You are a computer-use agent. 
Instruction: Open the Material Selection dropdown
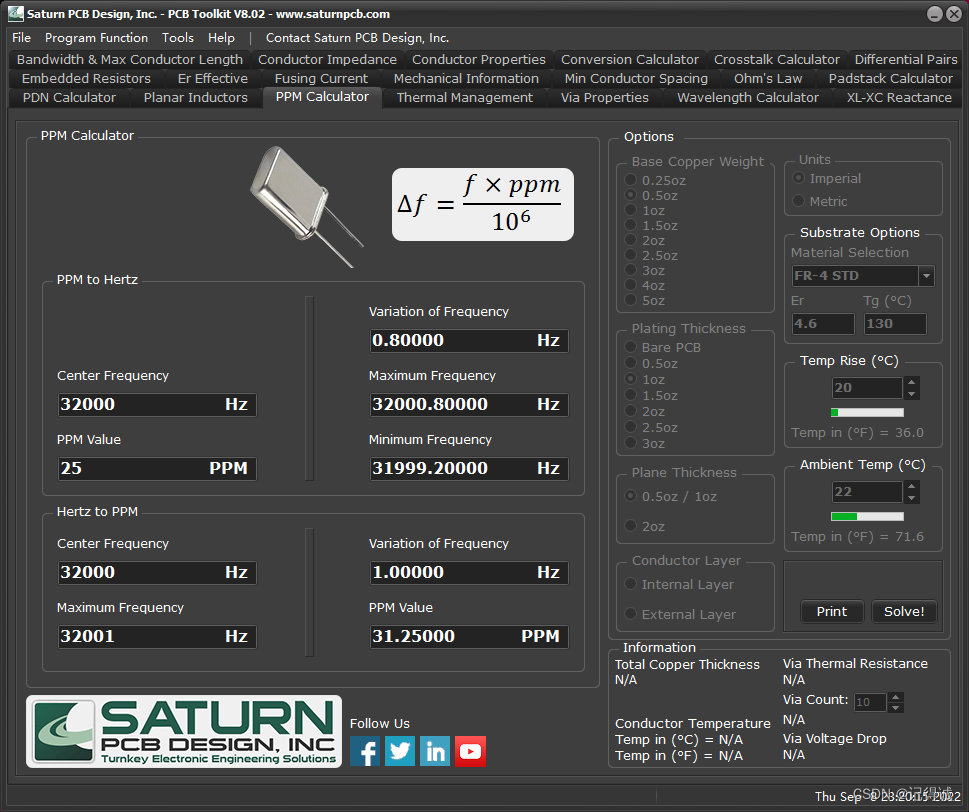click(926, 276)
